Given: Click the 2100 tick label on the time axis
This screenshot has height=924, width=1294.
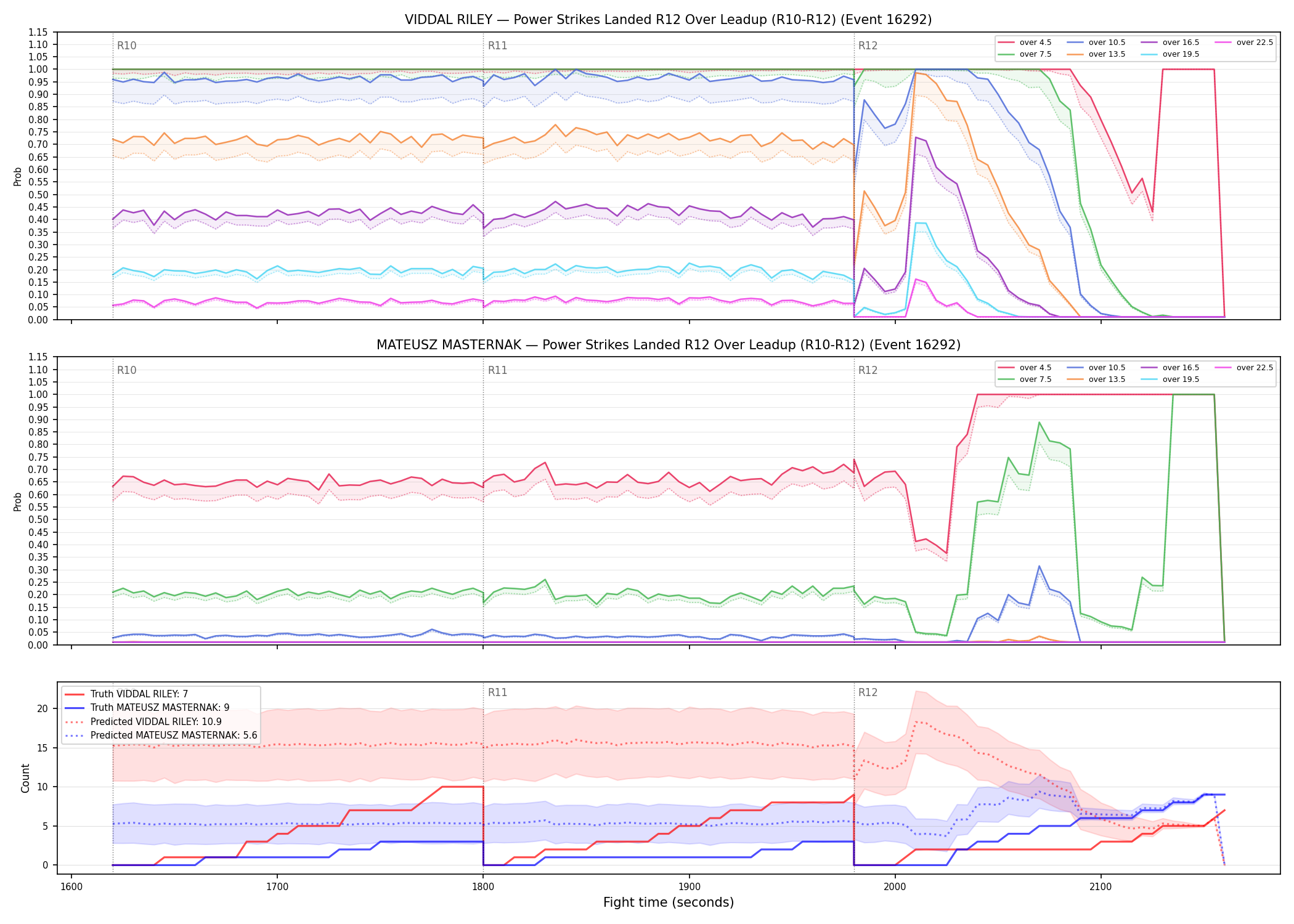Looking at the screenshot, I should (x=1101, y=886).
